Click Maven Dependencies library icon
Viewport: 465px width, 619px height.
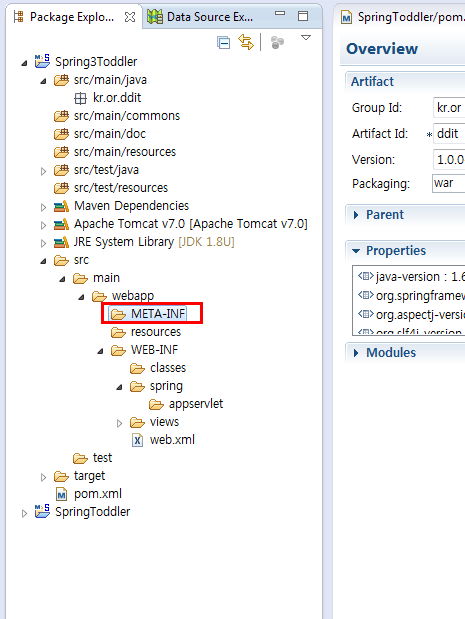61,206
